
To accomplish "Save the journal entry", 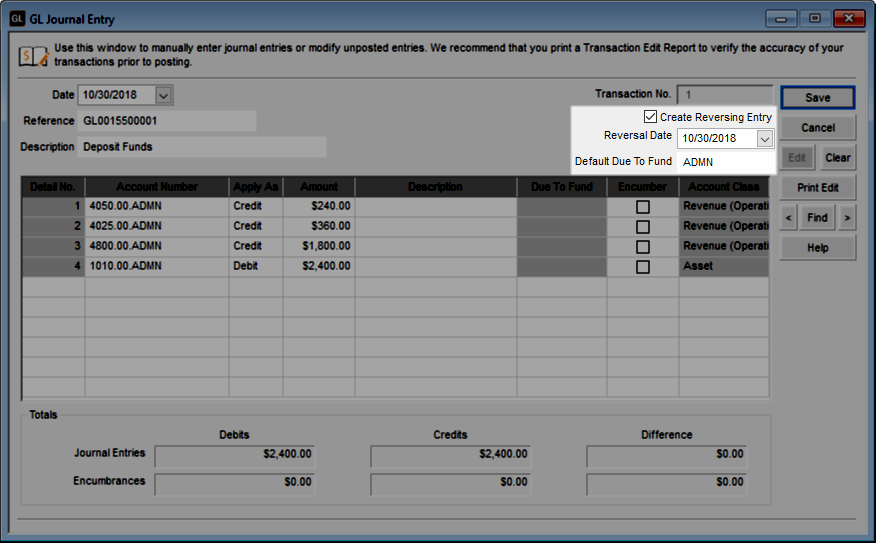I will click(817, 97).
